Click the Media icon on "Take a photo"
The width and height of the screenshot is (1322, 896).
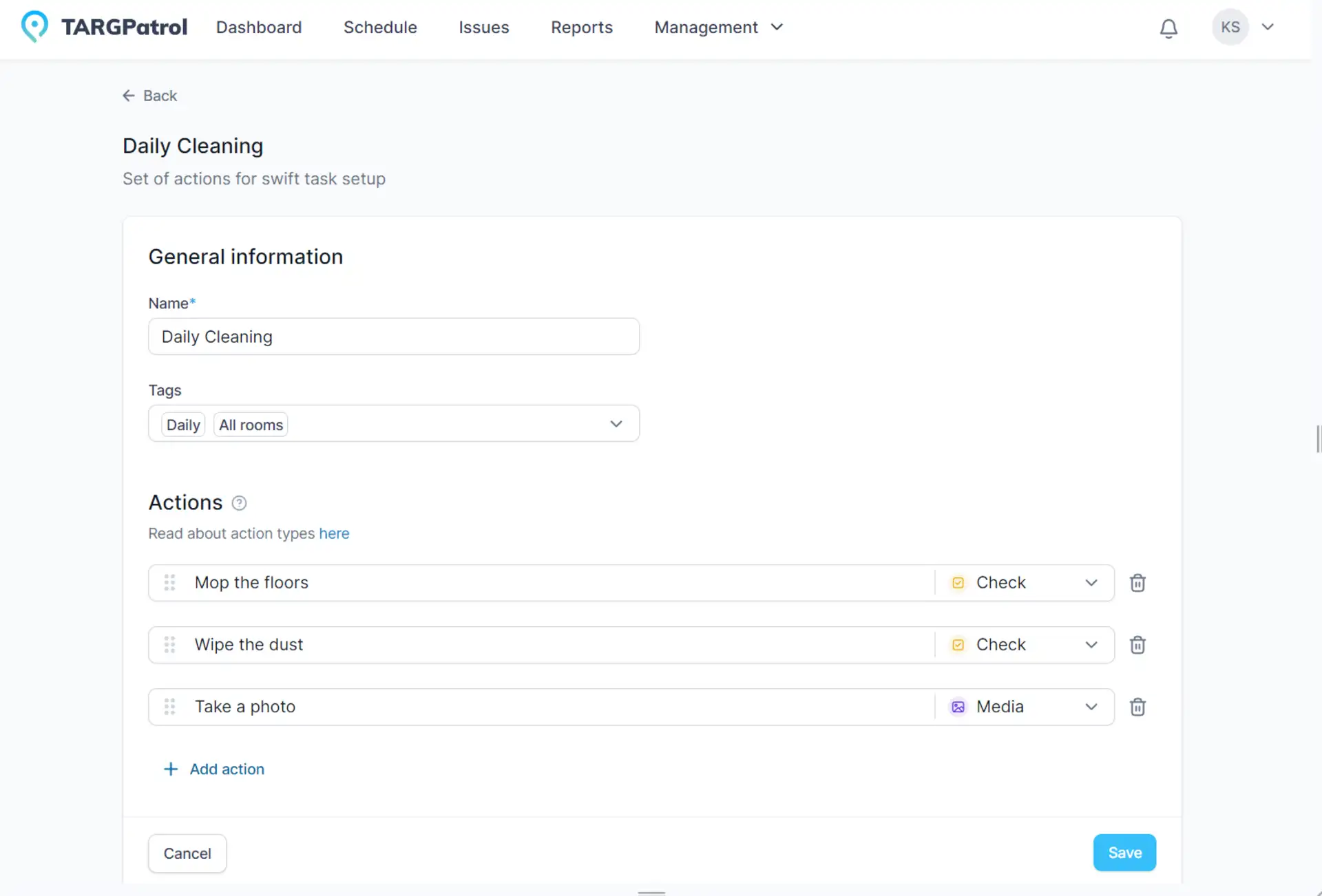pyautogui.click(x=958, y=707)
